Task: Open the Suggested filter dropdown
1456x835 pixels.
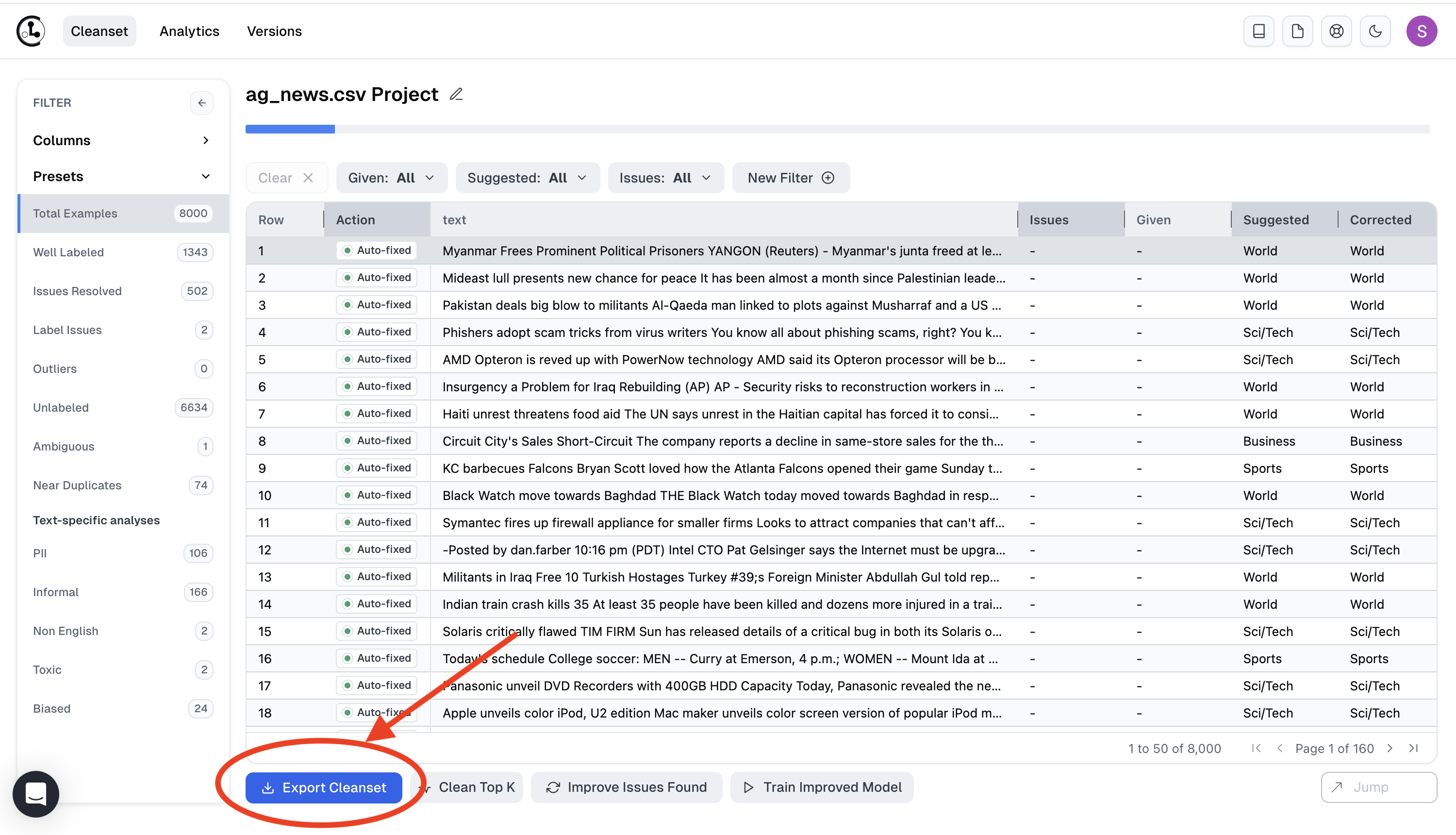Action: click(x=527, y=177)
